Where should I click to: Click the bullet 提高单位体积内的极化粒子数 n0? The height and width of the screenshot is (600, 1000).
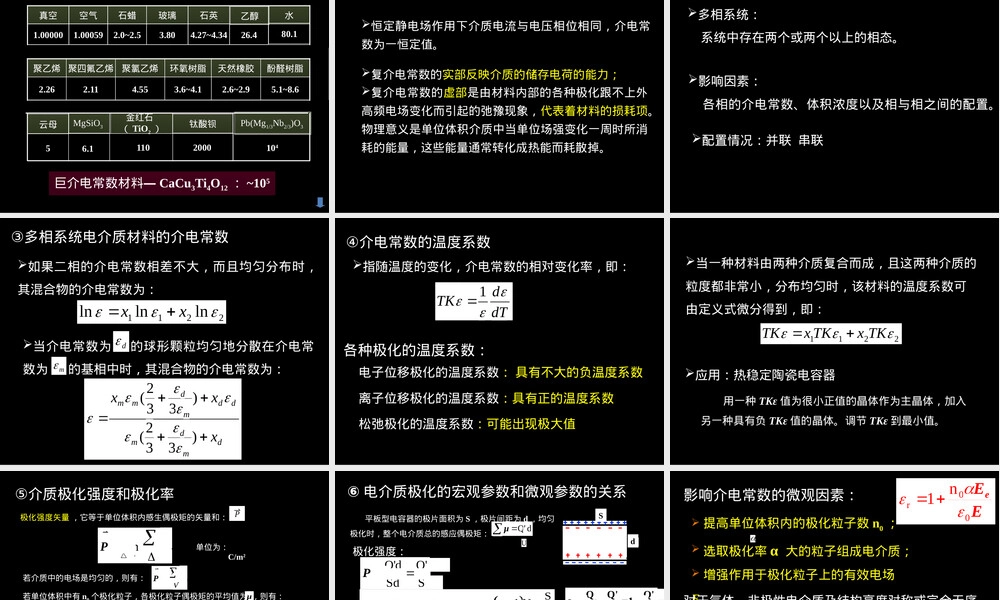coord(794,523)
